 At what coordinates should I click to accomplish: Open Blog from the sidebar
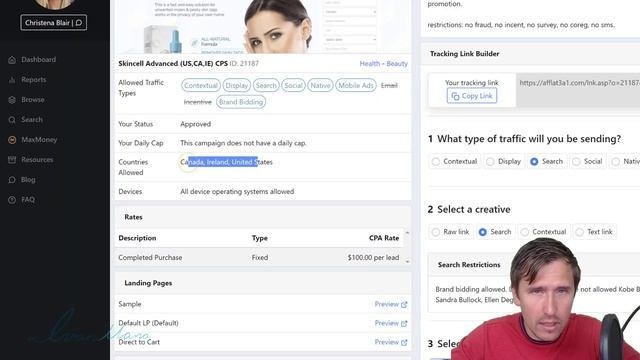(28, 180)
